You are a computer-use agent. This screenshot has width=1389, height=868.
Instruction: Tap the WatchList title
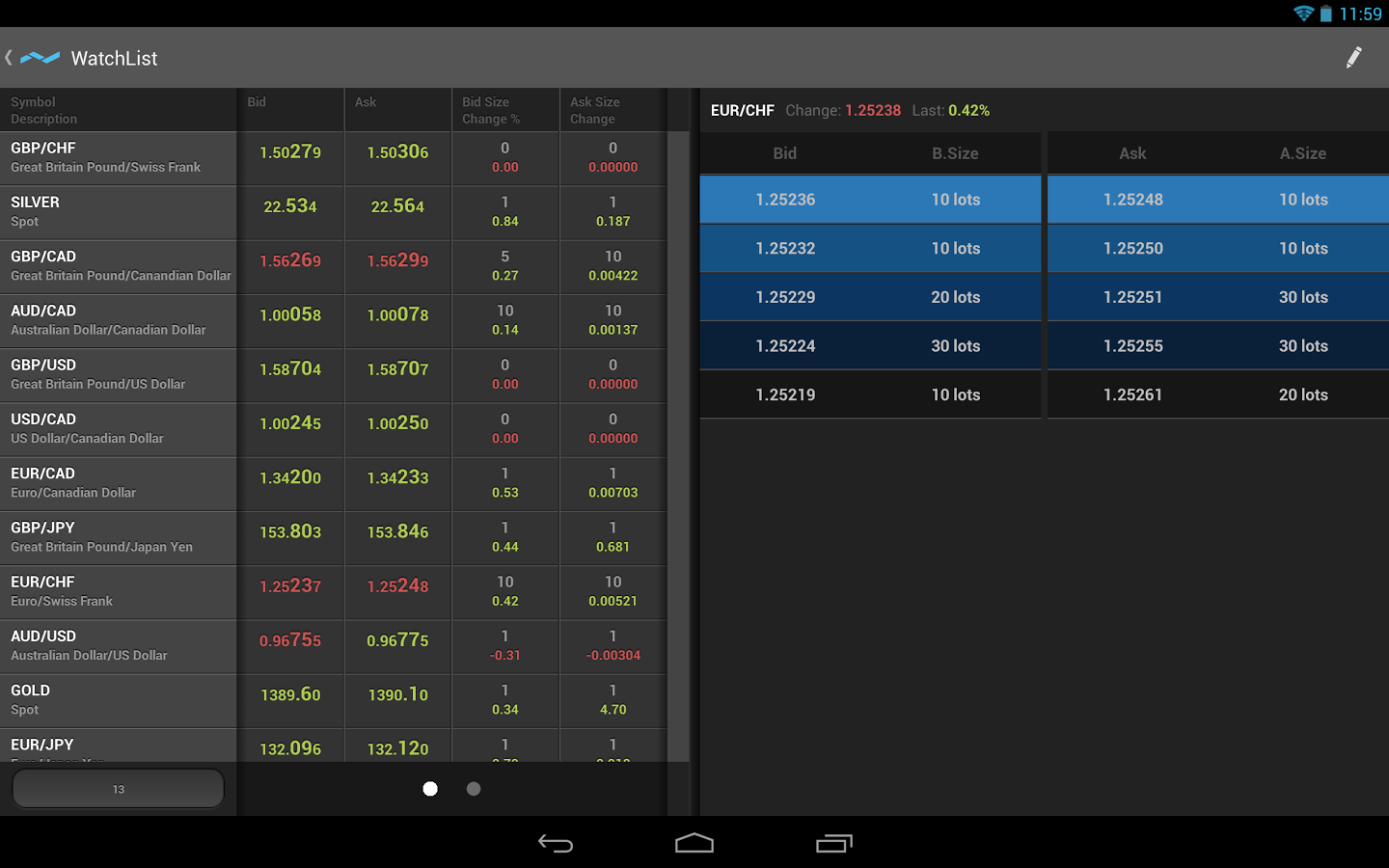point(114,59)
